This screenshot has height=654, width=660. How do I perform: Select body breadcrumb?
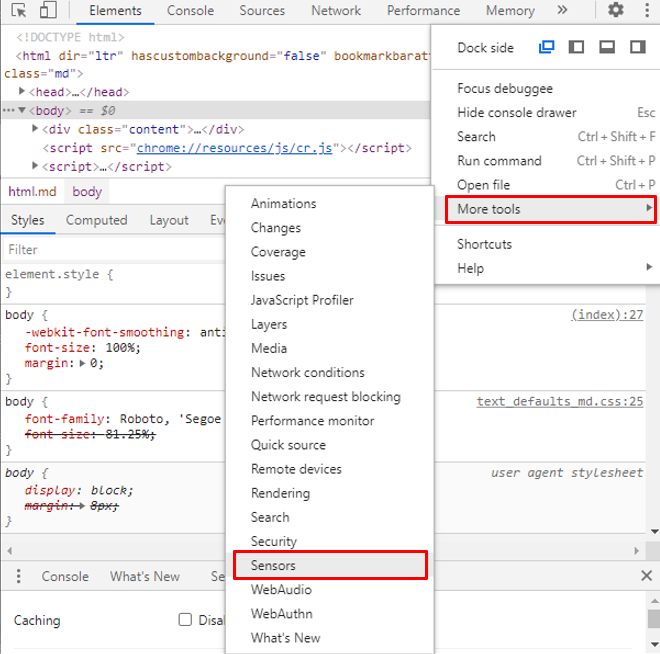click(x=87, y=191)
